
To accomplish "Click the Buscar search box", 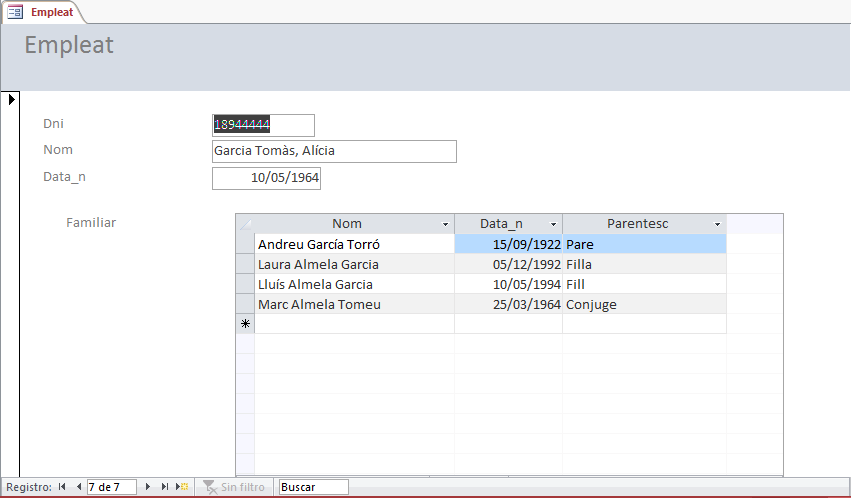I will click(x=313, y=487).
